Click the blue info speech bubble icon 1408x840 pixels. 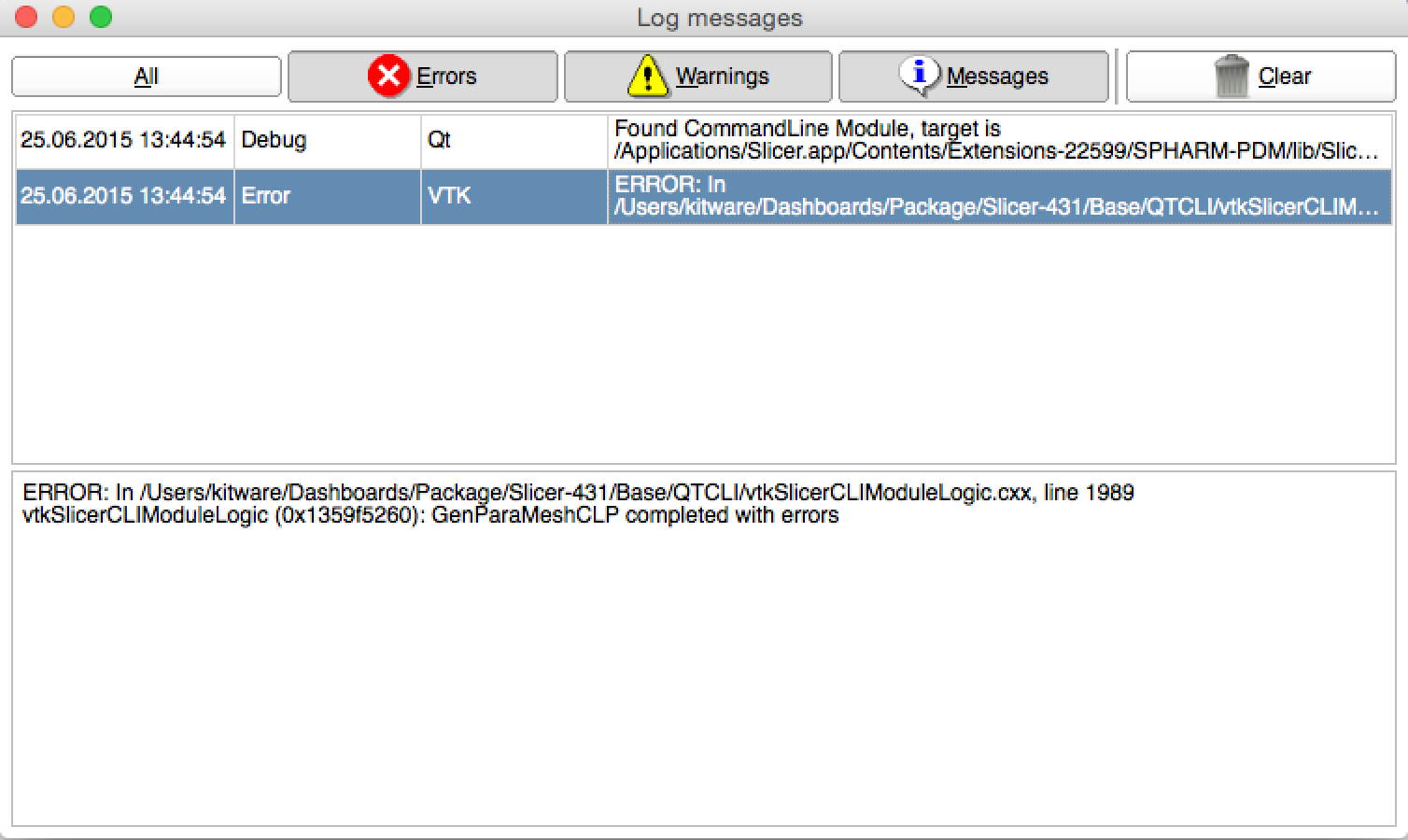pyautogui.click(x=919, y=75)
